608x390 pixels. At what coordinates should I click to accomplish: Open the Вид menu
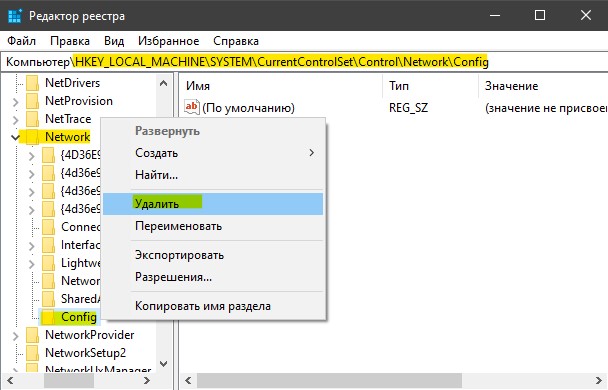pos(114,41)
